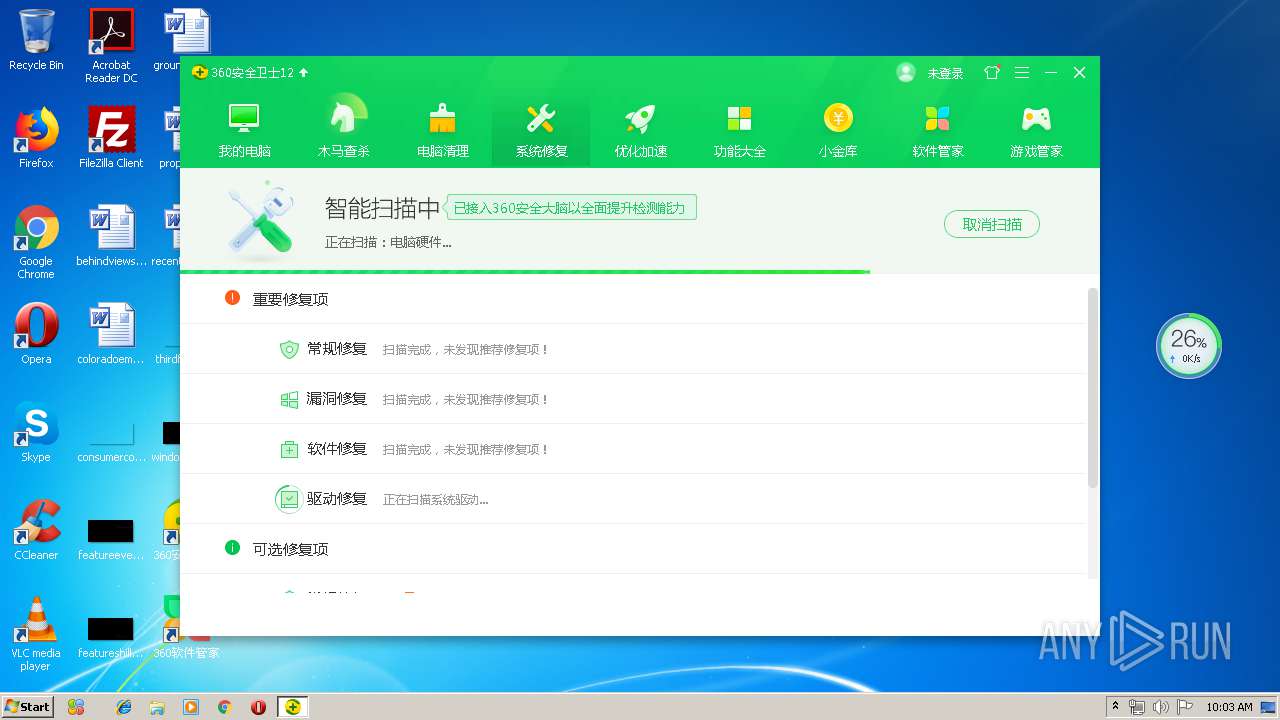Select the 驱动修复 row

click(x=634, y=499)
